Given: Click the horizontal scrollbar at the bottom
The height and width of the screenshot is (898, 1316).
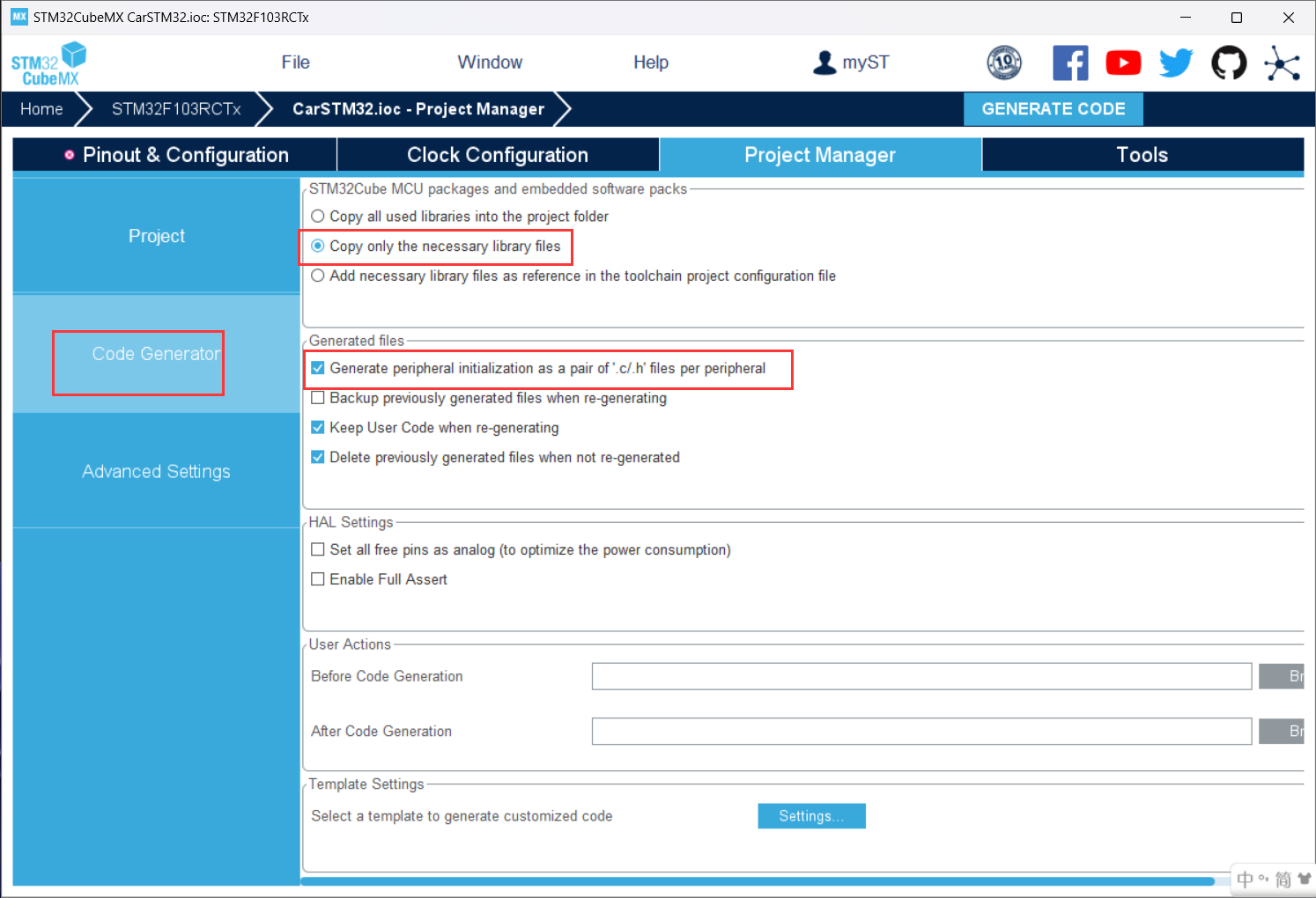Looking at the screenshot, I should point(758,881).
